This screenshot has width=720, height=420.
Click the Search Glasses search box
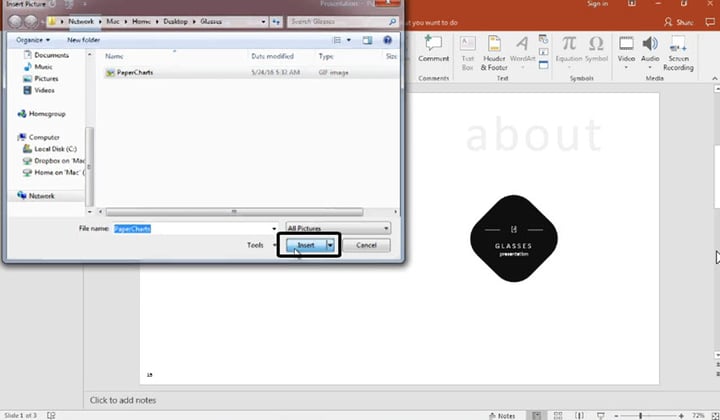342,22
